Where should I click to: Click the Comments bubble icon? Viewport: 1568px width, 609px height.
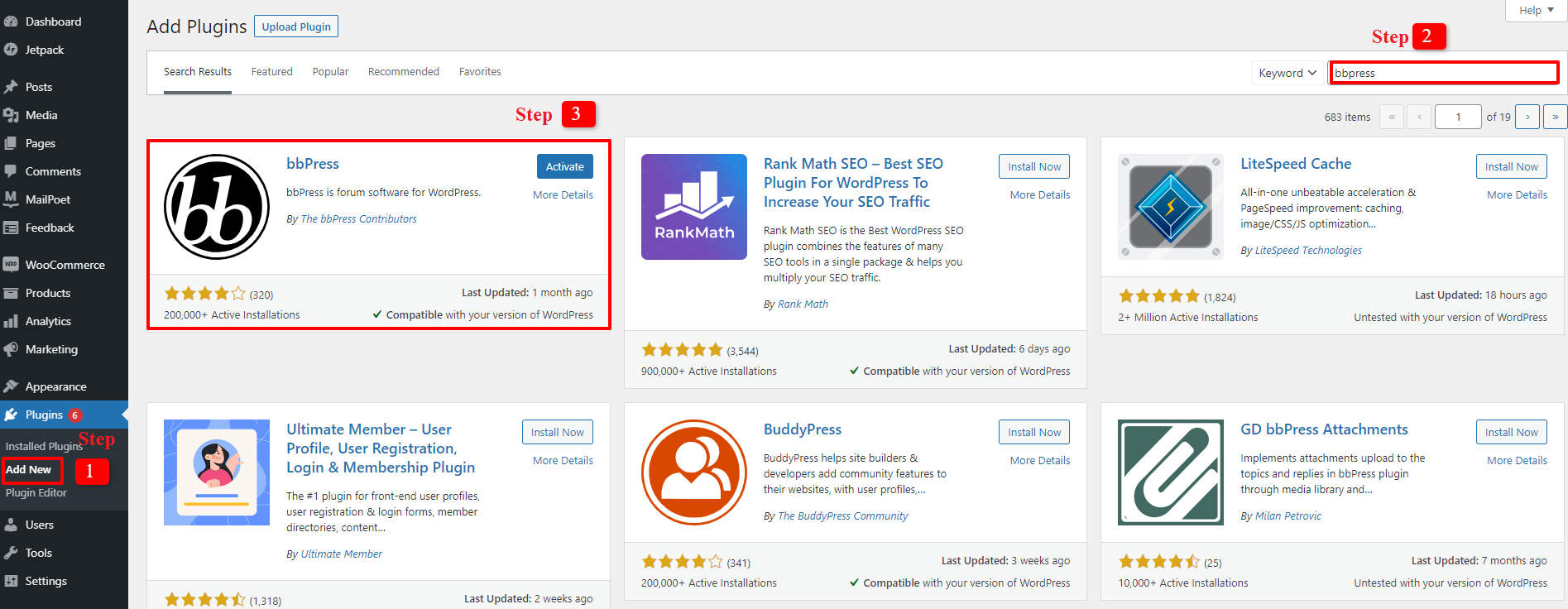[11, 171]
